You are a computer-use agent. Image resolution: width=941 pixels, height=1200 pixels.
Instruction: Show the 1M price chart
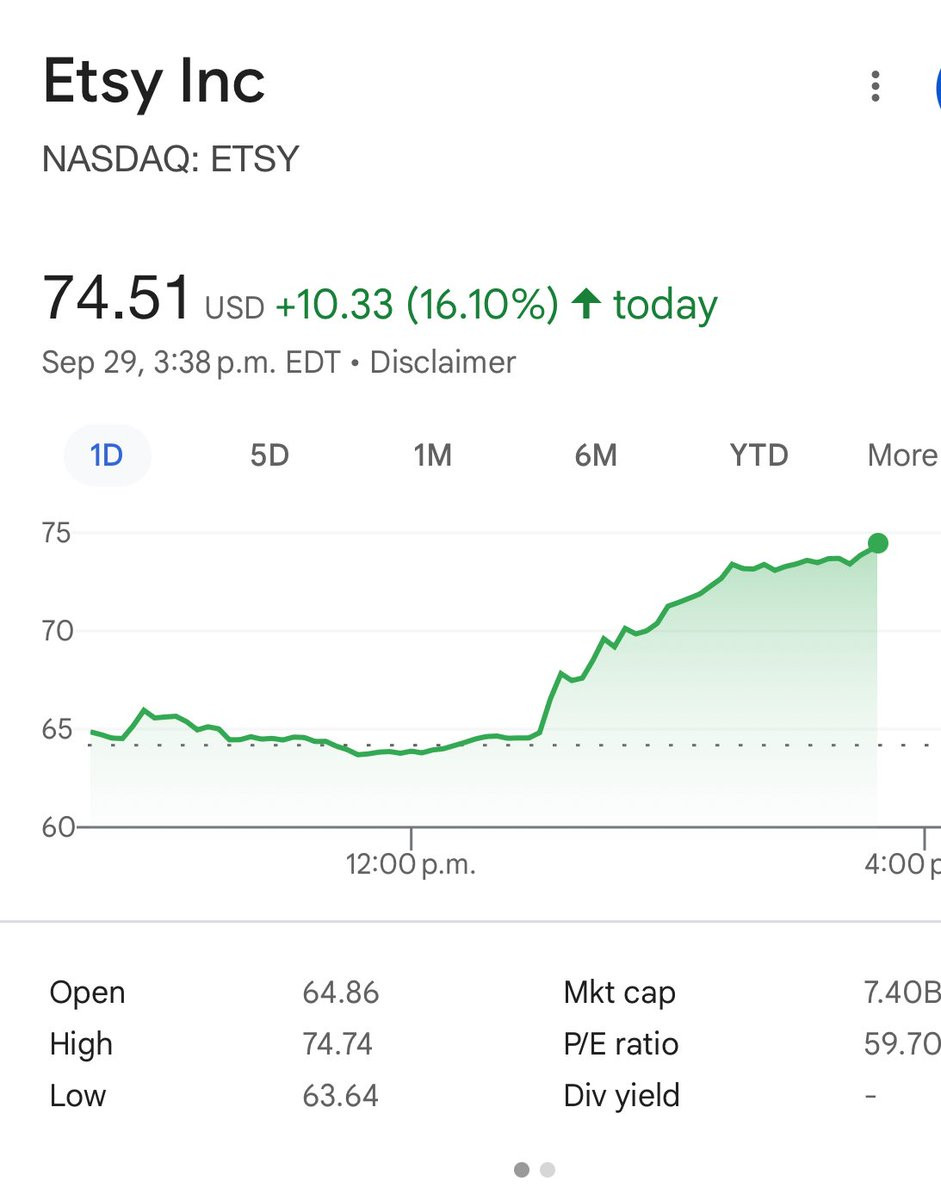coord(432,456)
